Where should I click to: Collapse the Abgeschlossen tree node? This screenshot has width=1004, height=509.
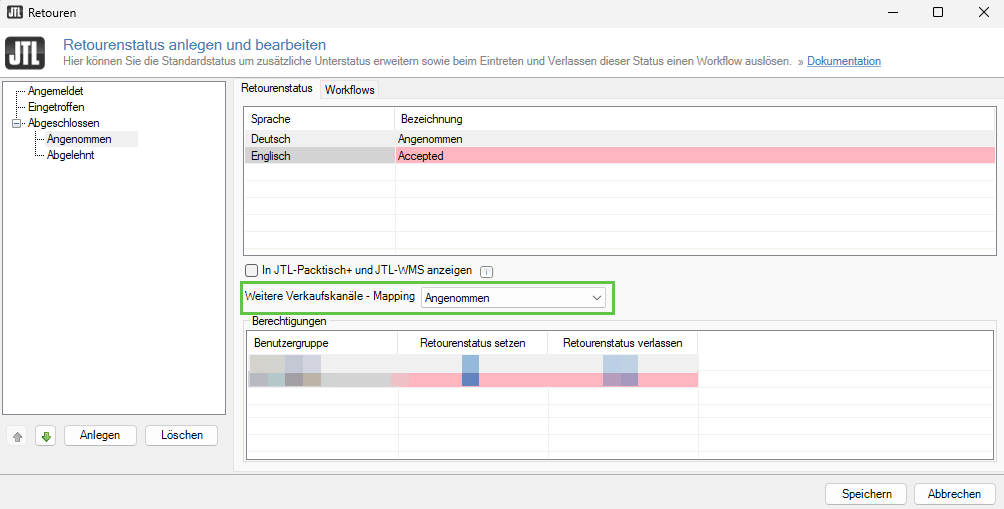(x=16, y=123)
